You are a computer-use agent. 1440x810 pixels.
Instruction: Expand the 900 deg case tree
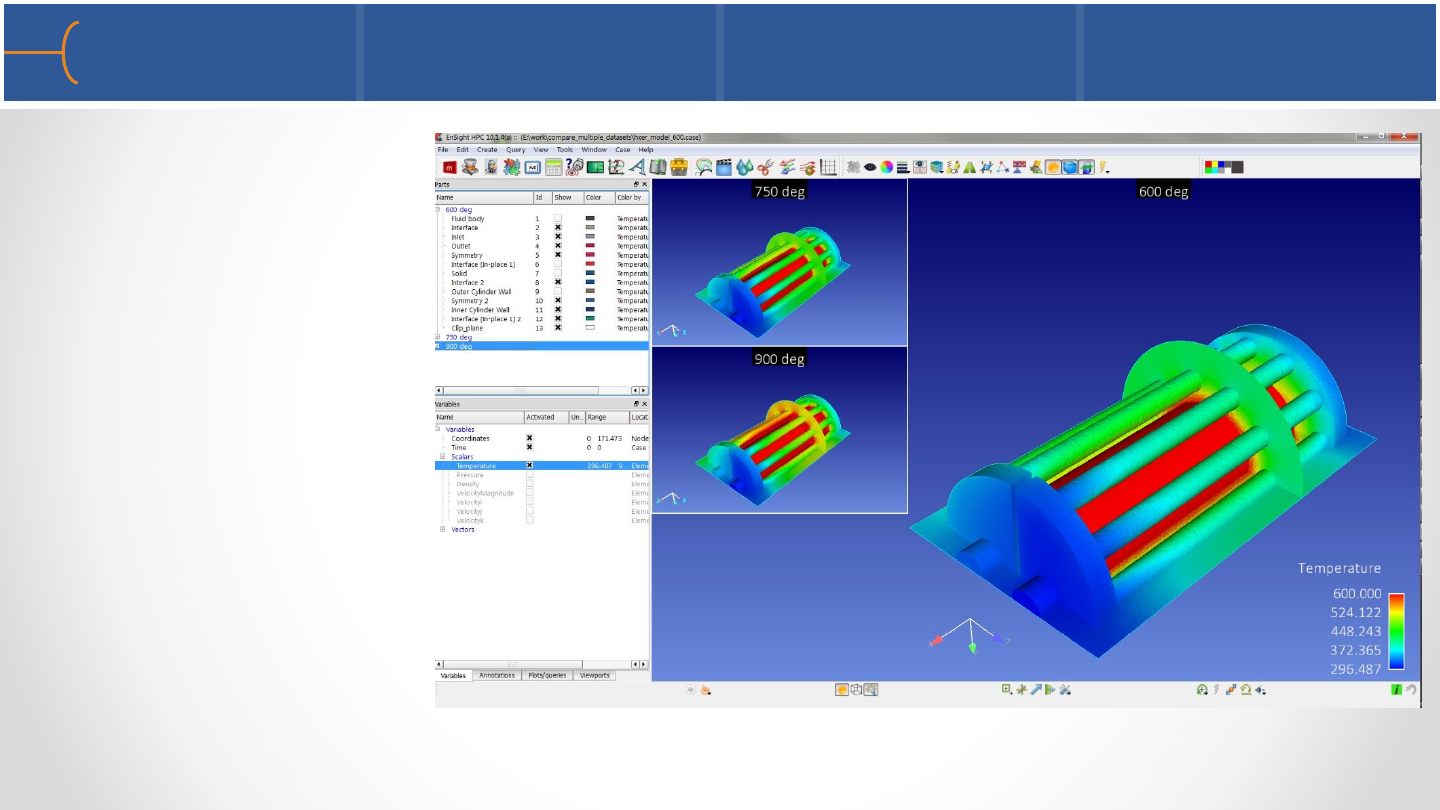point(438,346)
